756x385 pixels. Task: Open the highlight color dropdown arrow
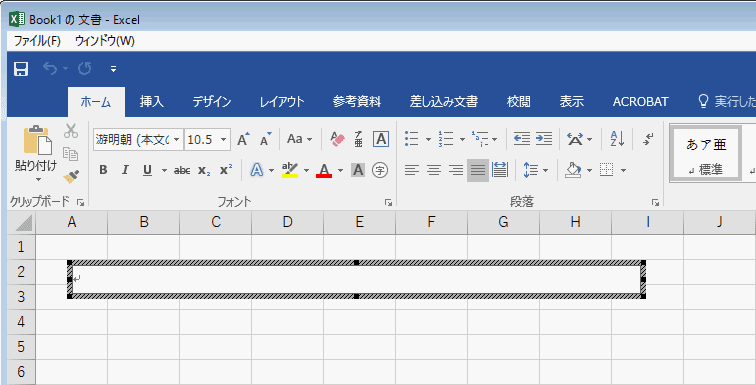pos(307,170)
